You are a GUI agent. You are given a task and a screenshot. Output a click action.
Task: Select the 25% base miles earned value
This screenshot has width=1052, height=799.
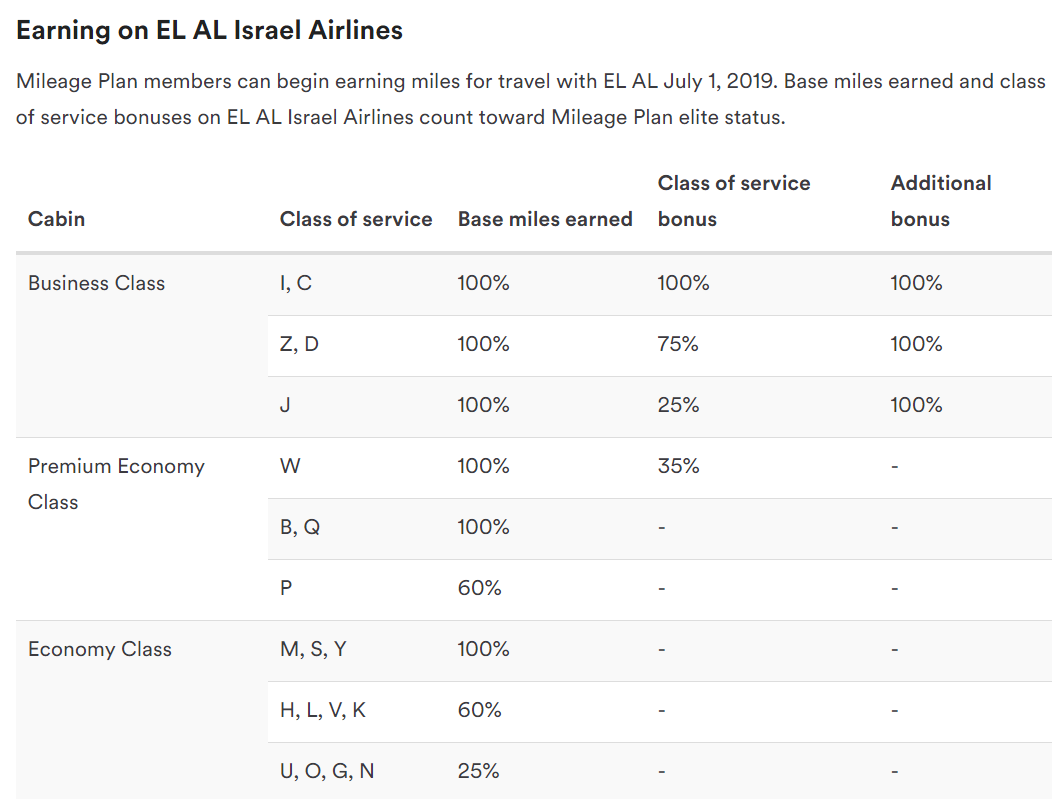point(478,771)
